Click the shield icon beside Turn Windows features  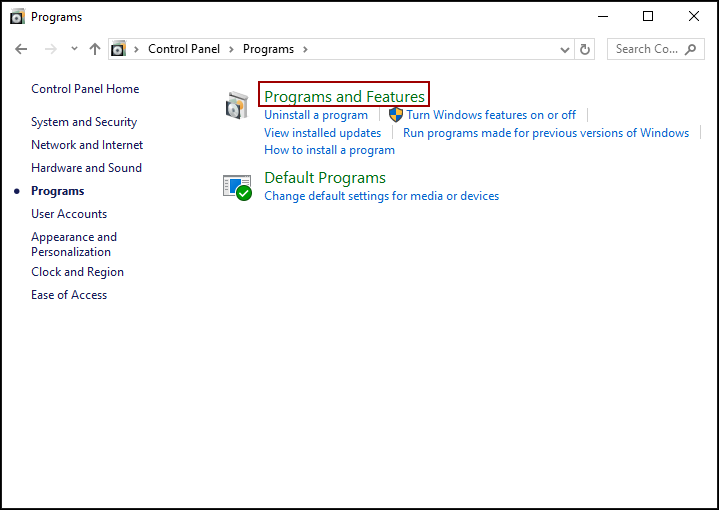[395, 115]
